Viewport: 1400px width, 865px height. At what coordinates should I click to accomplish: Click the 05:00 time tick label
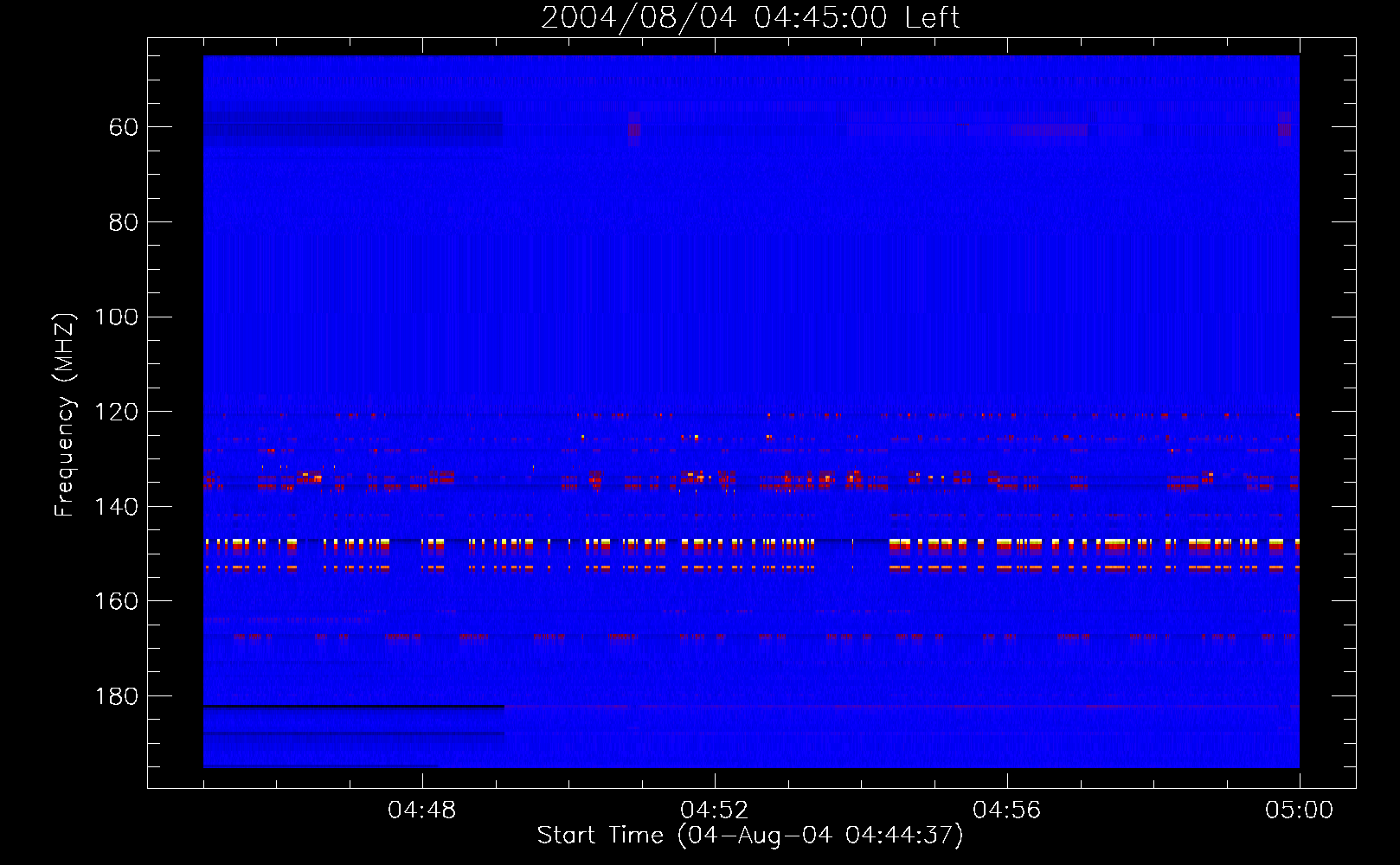[x=1300, y=811]
